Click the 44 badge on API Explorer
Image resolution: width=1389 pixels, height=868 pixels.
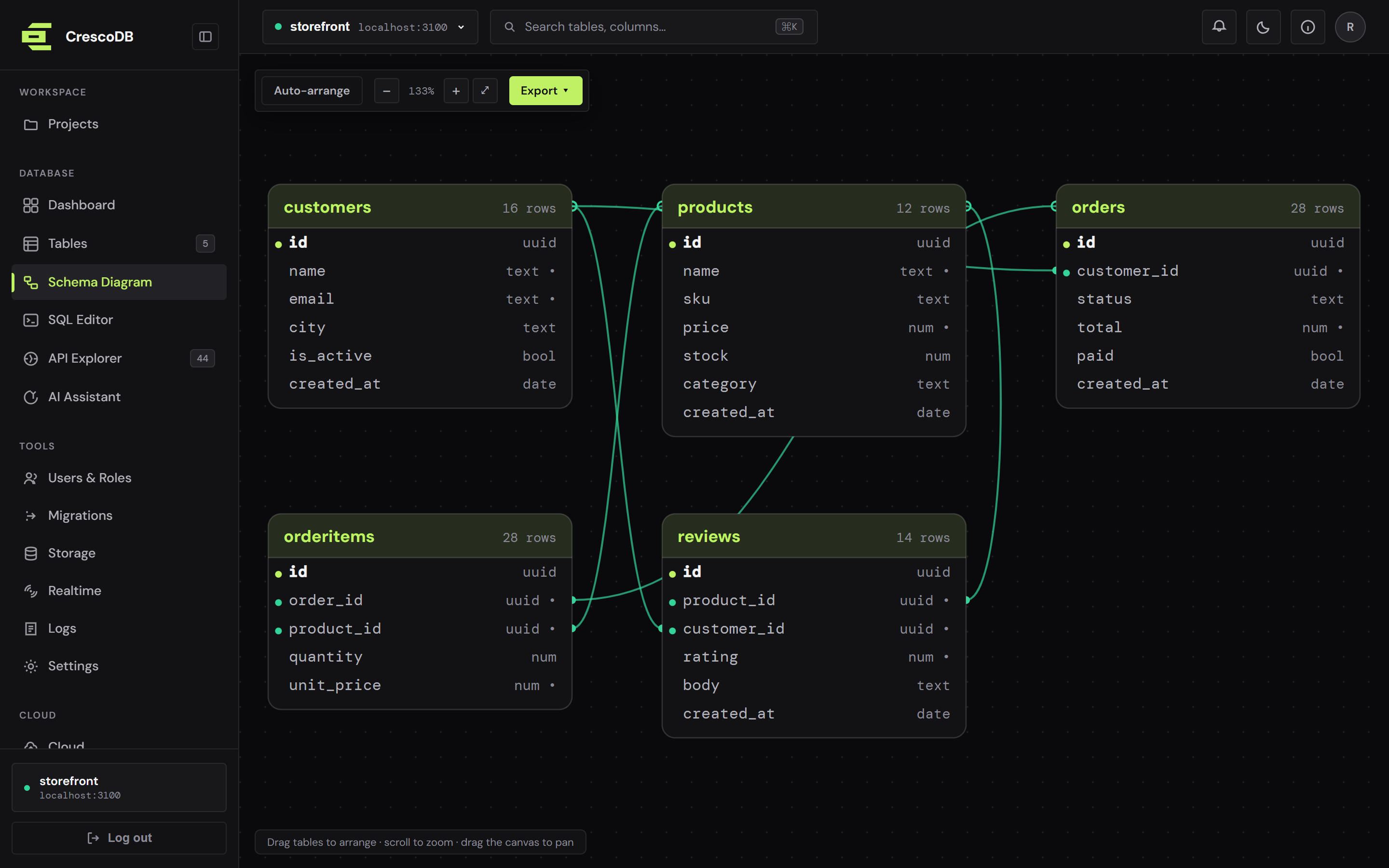point(203,358)
